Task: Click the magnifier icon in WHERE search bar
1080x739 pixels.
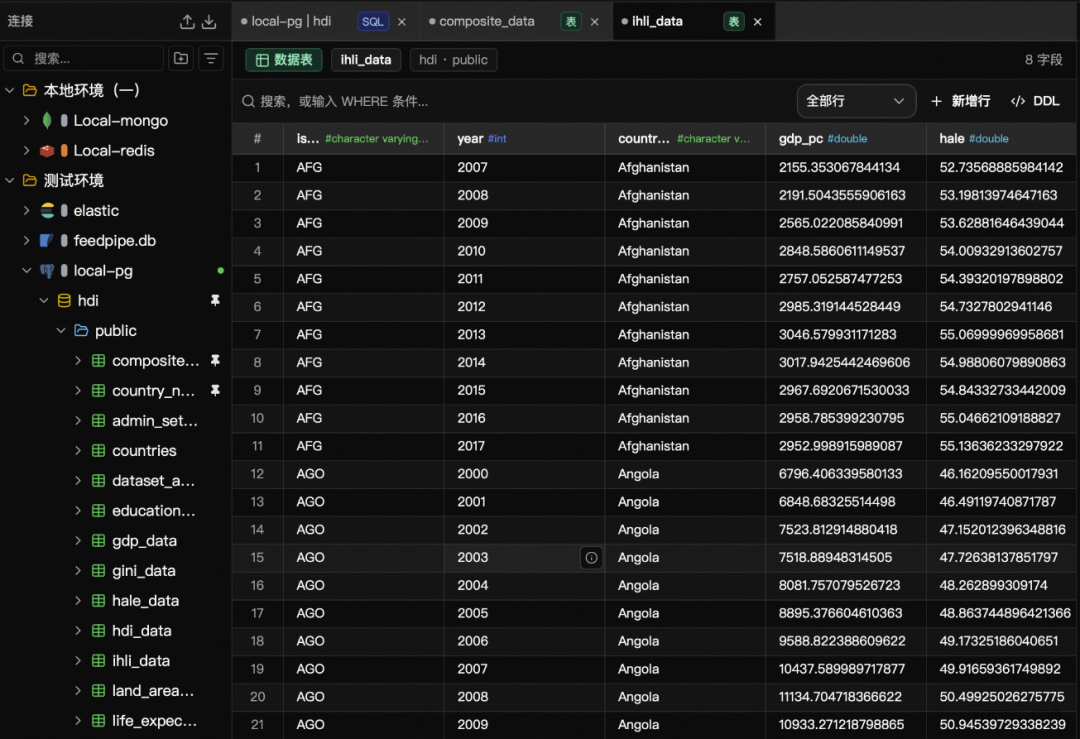Action: click(x=248, y=101)
